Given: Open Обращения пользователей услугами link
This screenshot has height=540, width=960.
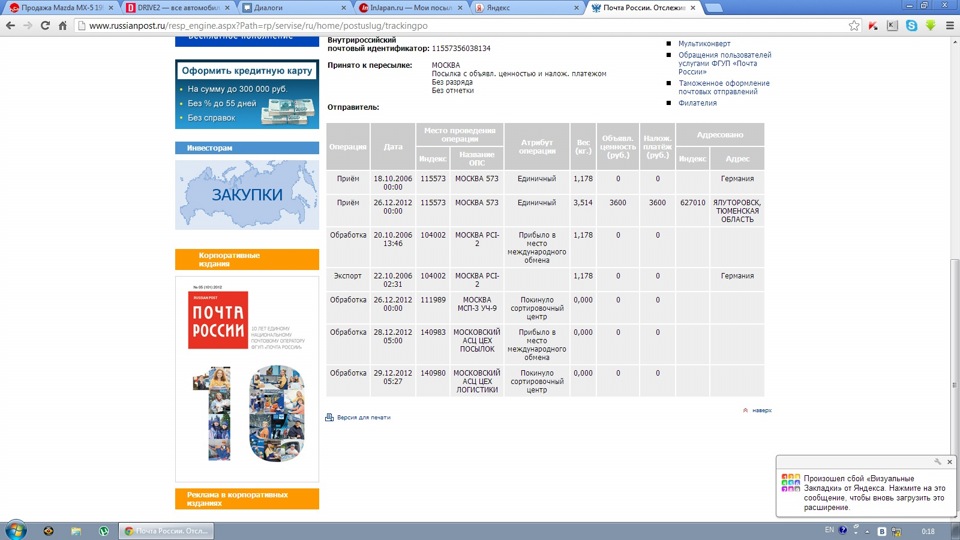Looking at the screenshot, I should tap(724, 63).
